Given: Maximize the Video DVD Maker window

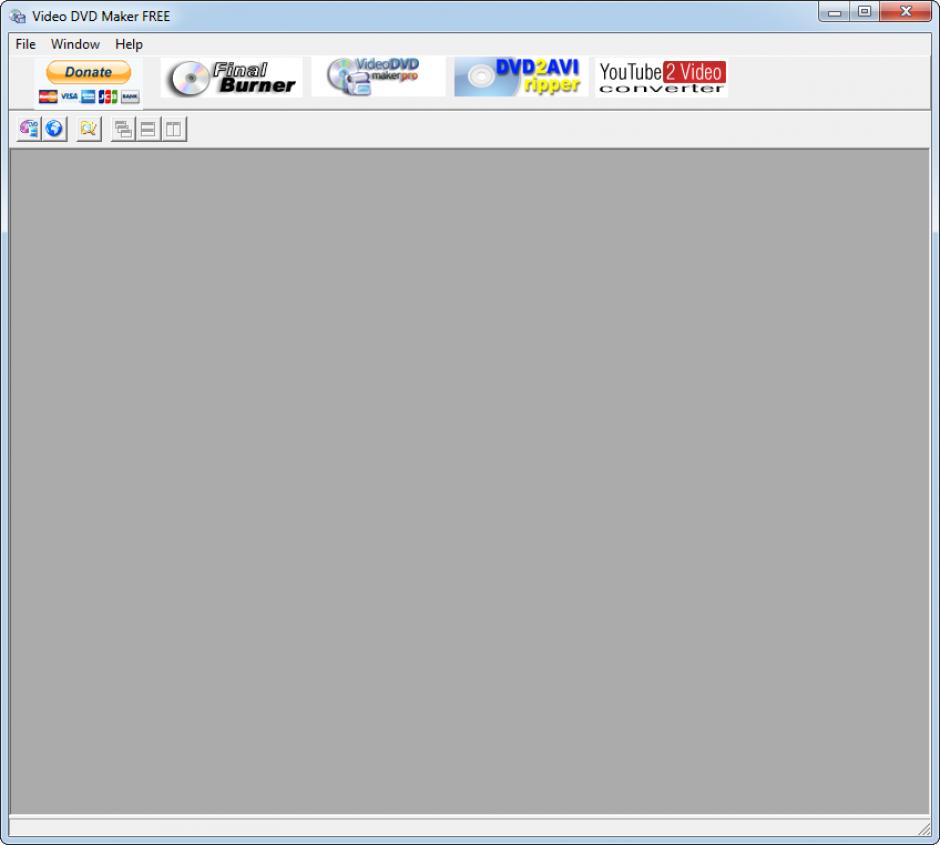Looking at the screenshot, I should tap(864, 12).
